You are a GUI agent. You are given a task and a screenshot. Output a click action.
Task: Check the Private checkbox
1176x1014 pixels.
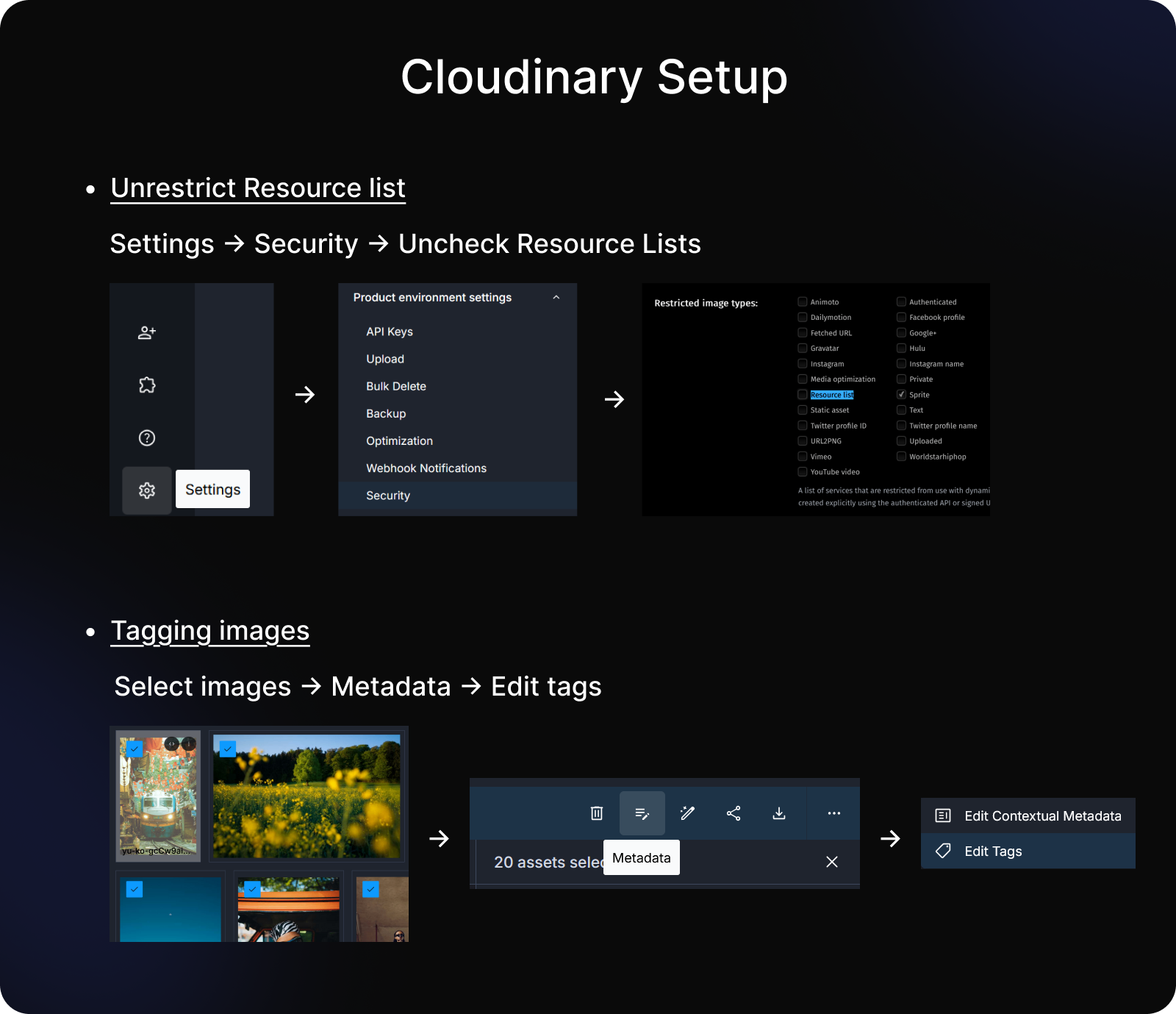(901, 379)
